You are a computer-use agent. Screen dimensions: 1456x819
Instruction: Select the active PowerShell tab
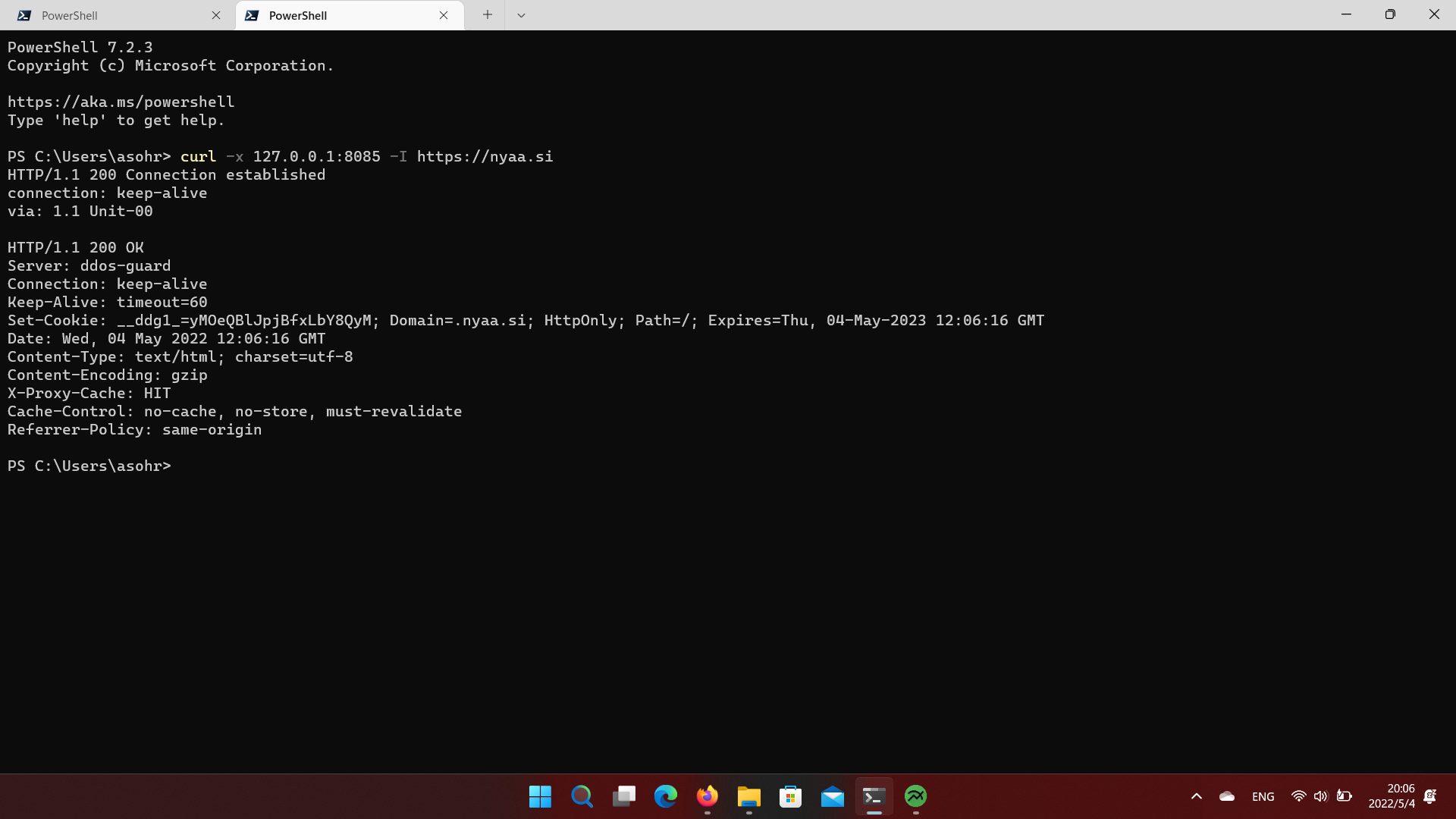pyautogui.click(x=334, y=15)
